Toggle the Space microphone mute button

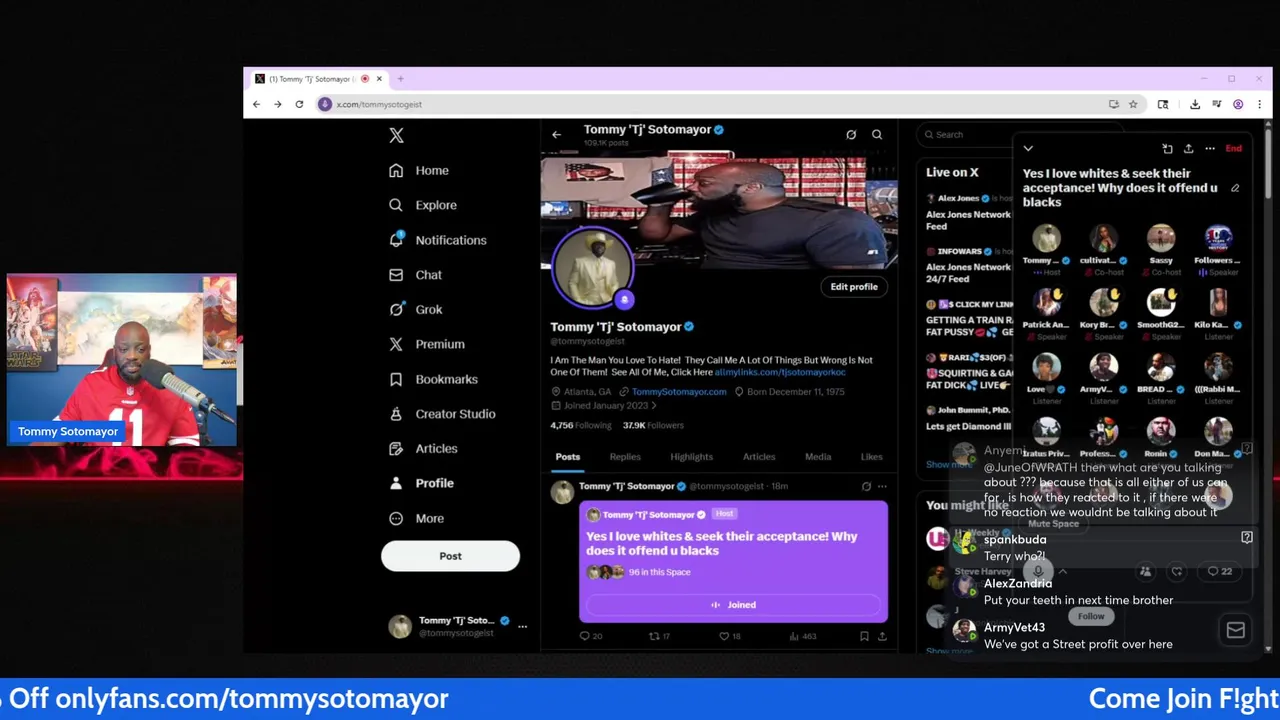[x=1038, y=571]
